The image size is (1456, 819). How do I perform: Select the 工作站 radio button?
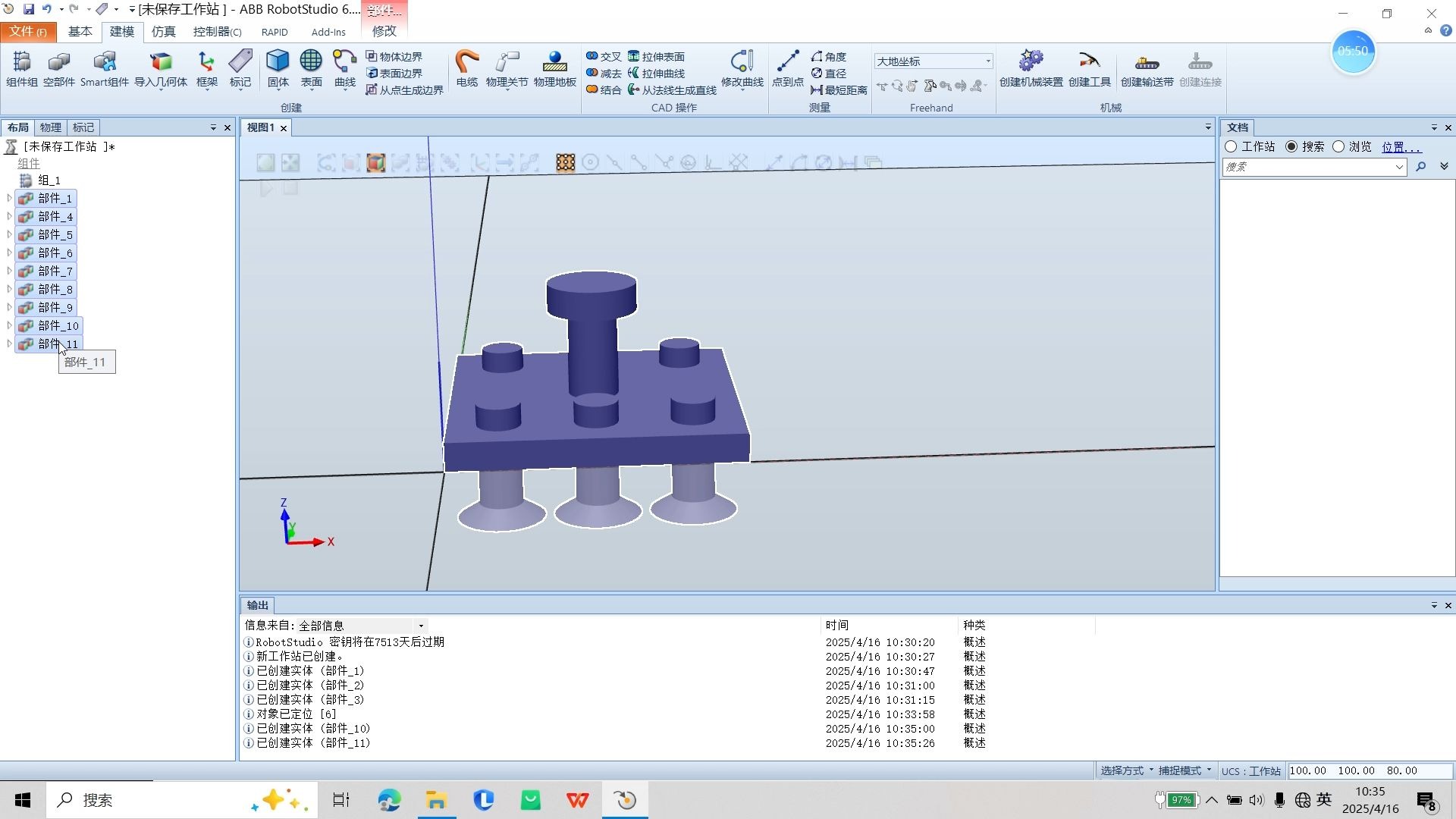tap(1231, 146)
